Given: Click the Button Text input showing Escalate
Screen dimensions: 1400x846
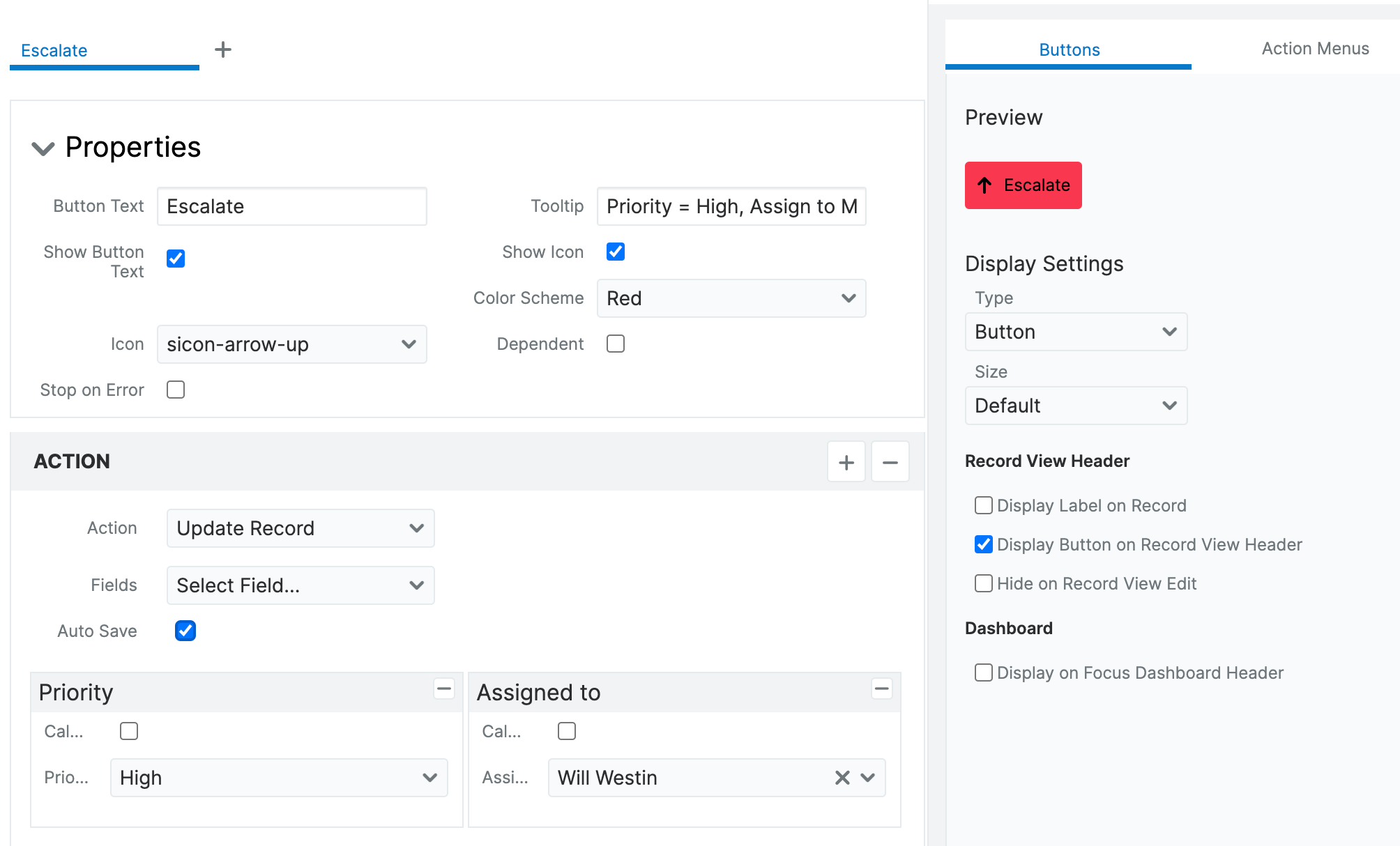Looking at the screenshot, I should pyautogui.click(x=291, y=206).
